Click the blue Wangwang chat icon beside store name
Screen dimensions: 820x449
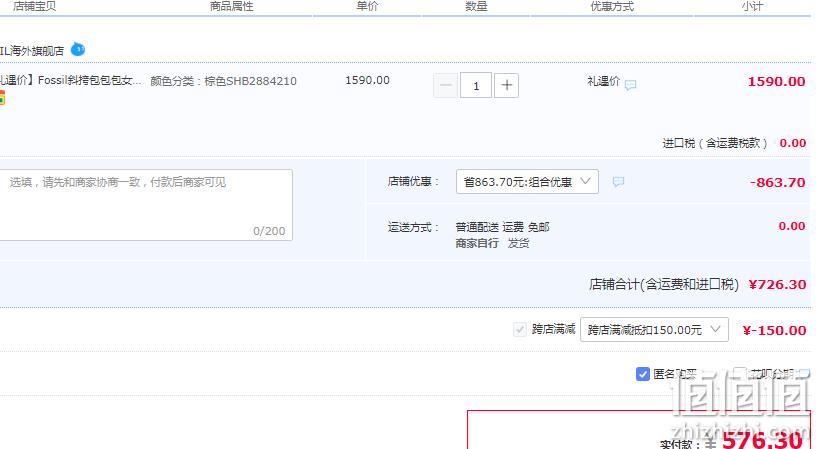(77, 50)
